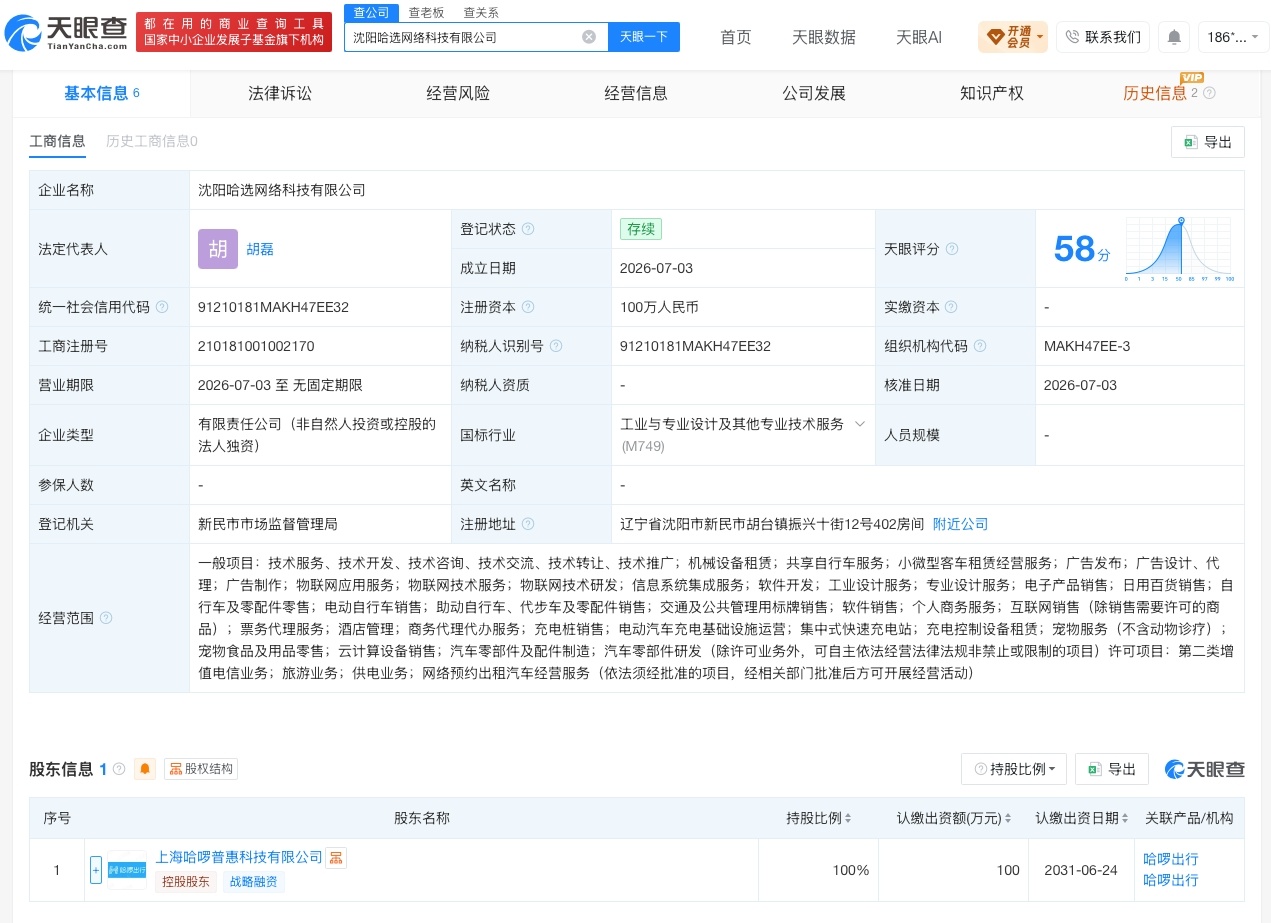The image size is (1271, 923).
Task: Select the 查老板 search mode tab
Action: (426, 12)
